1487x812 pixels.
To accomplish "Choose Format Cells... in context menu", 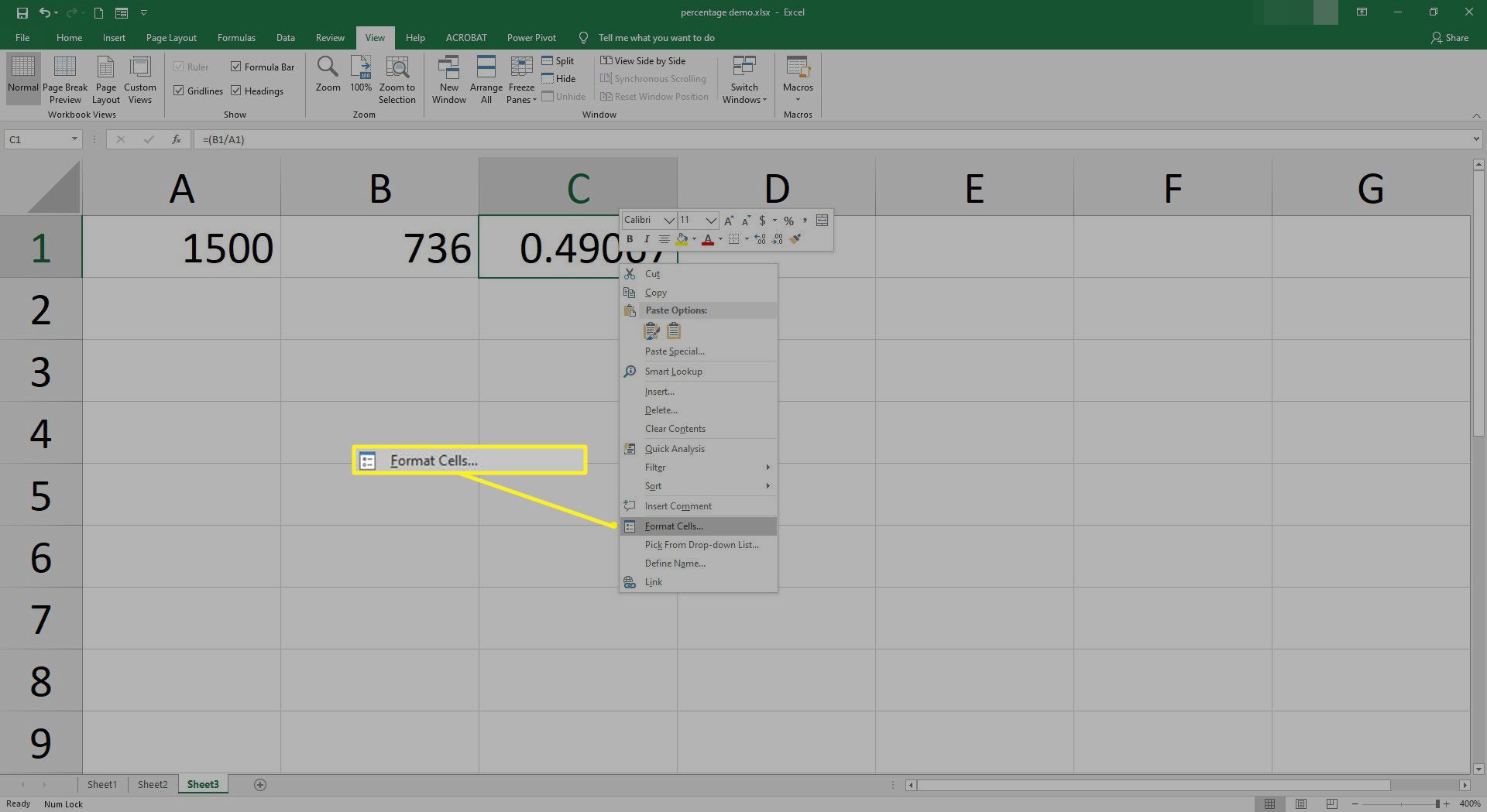I will 699,526.
